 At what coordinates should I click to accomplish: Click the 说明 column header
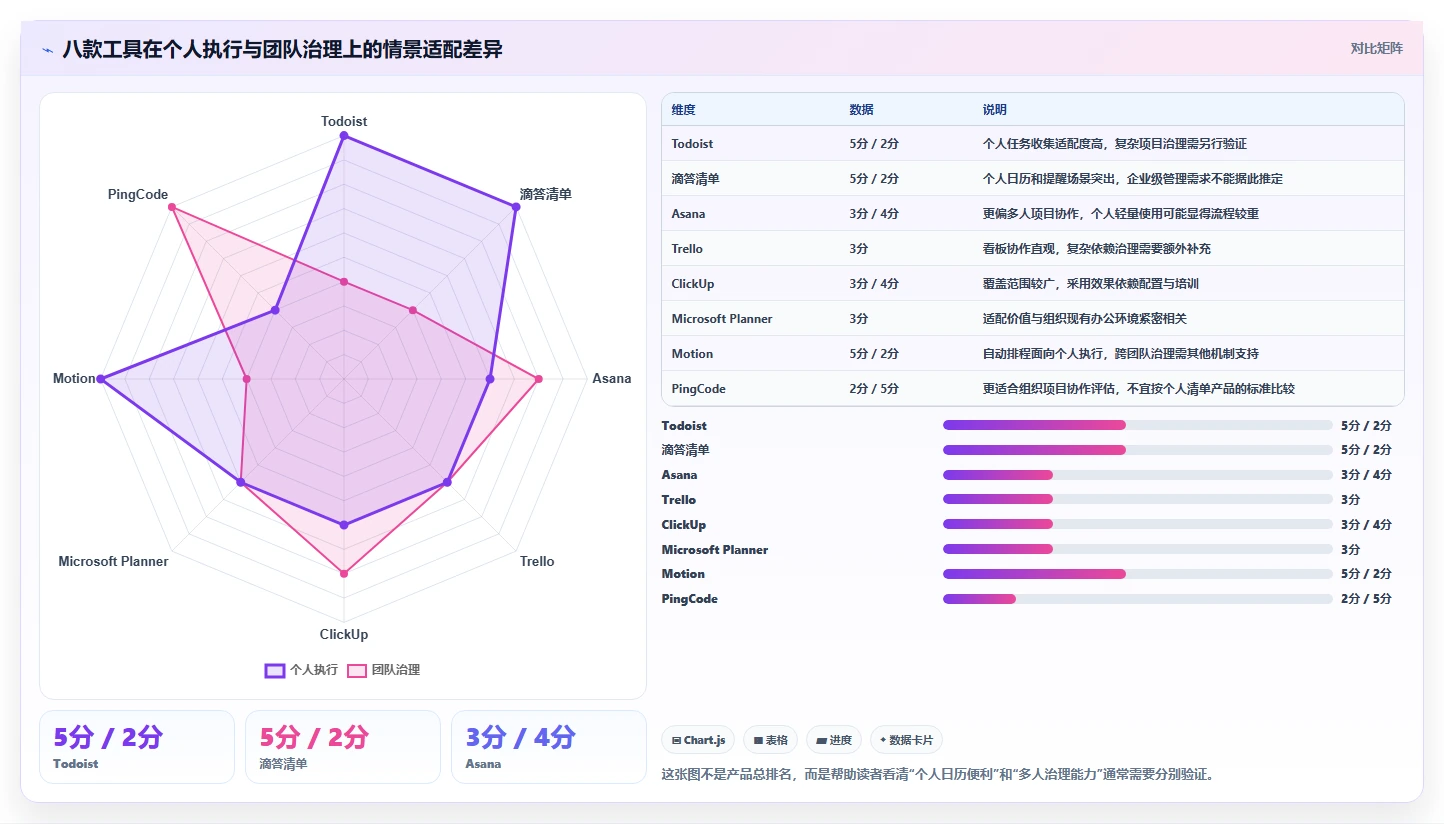(995, 110)
